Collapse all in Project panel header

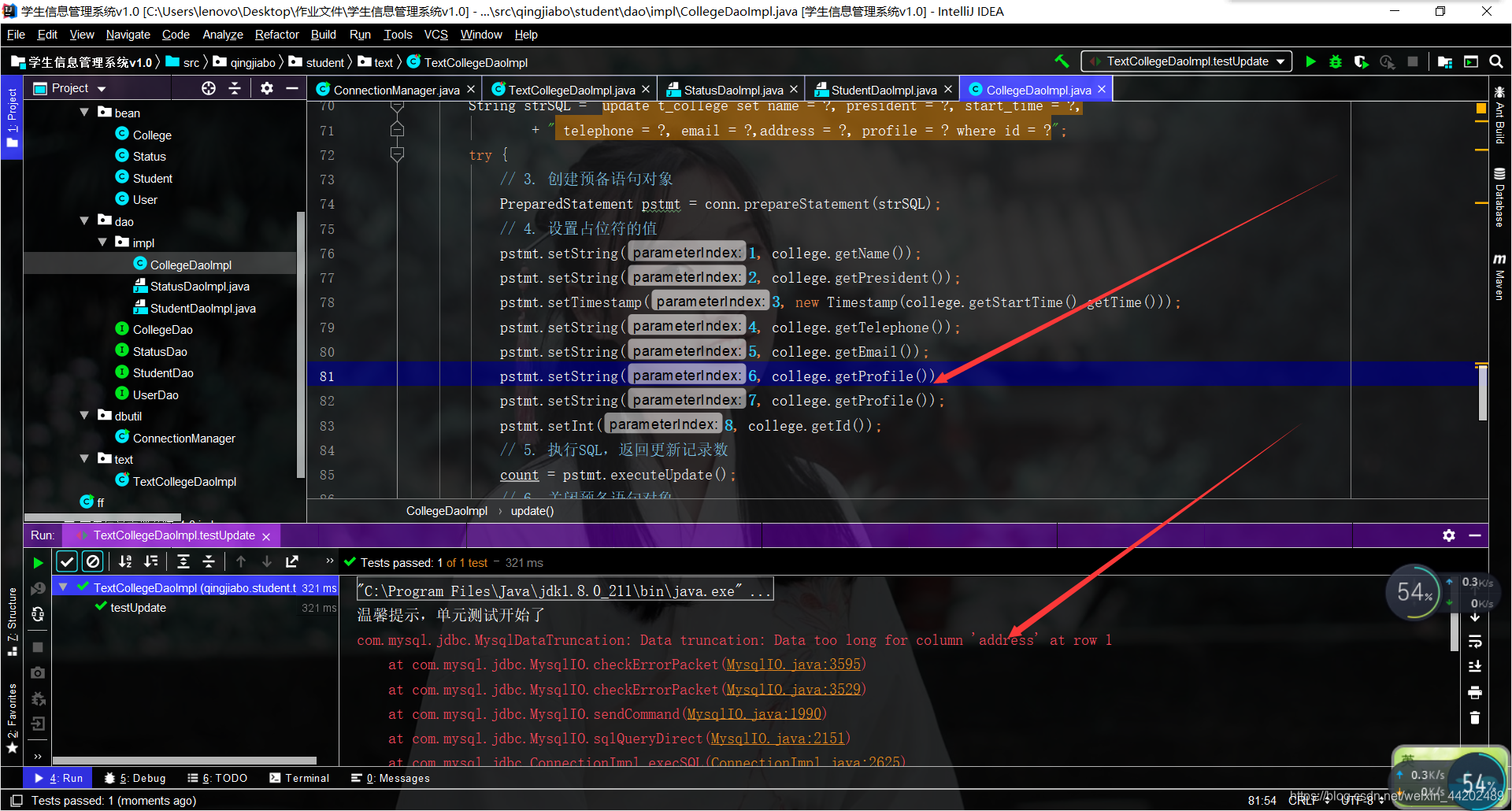click(x=235, y=88)
